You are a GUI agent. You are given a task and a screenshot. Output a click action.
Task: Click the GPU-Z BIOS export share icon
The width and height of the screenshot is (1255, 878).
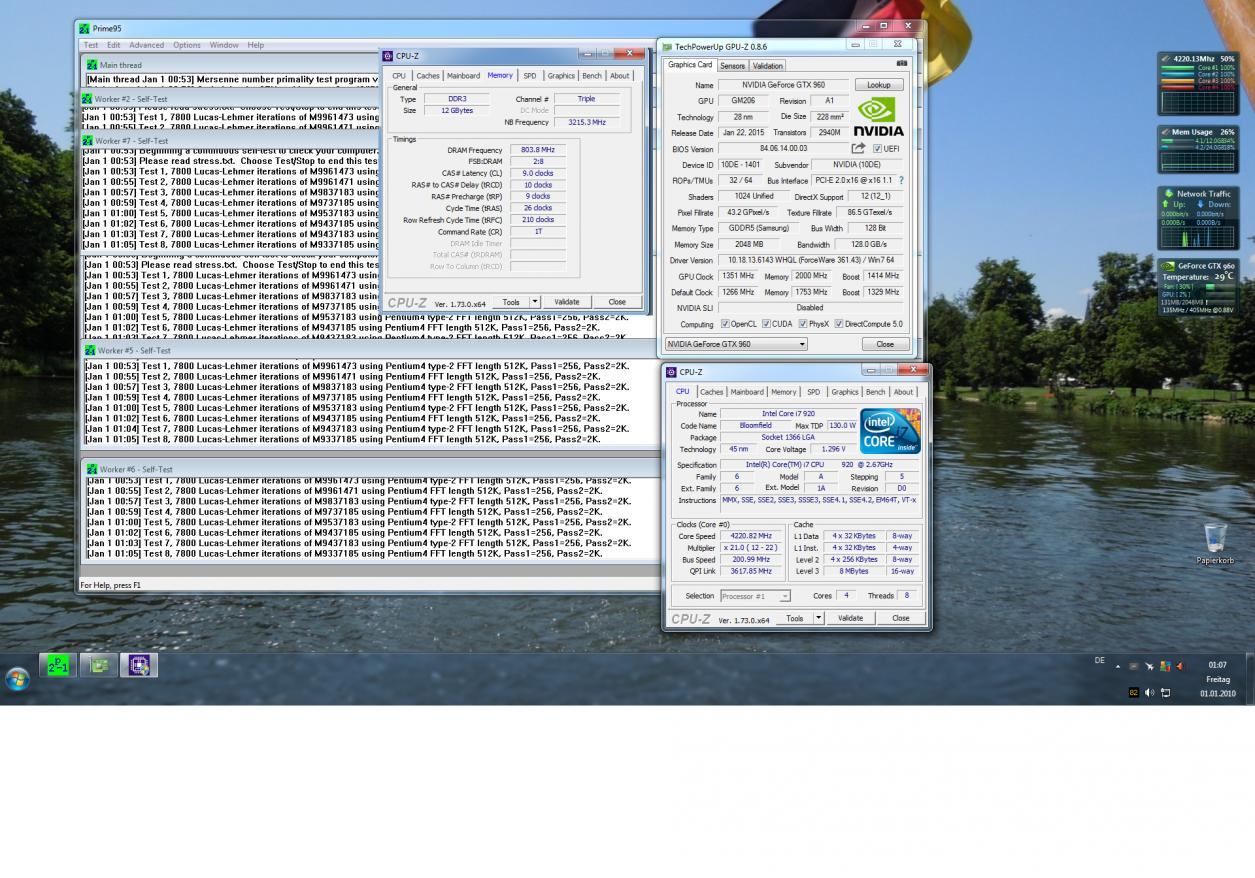(x=857, y=149)
